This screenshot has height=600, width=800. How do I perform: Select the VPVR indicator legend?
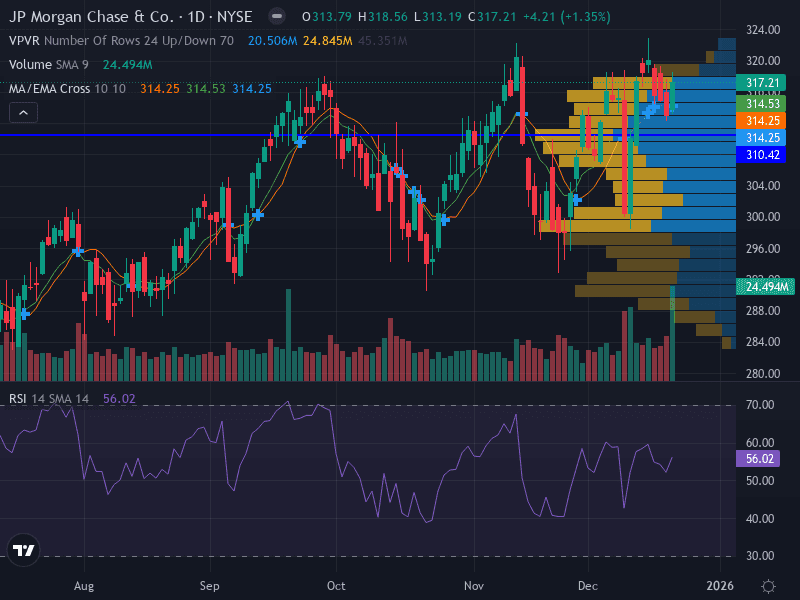pos(121,41)
